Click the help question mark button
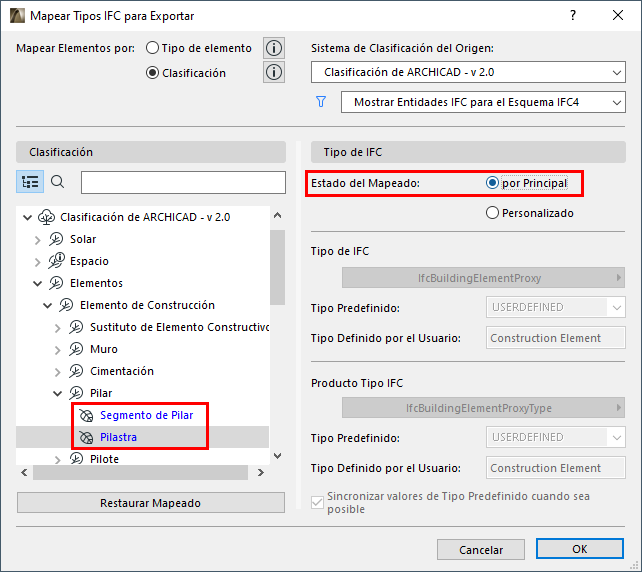 [x=573, y=16]
